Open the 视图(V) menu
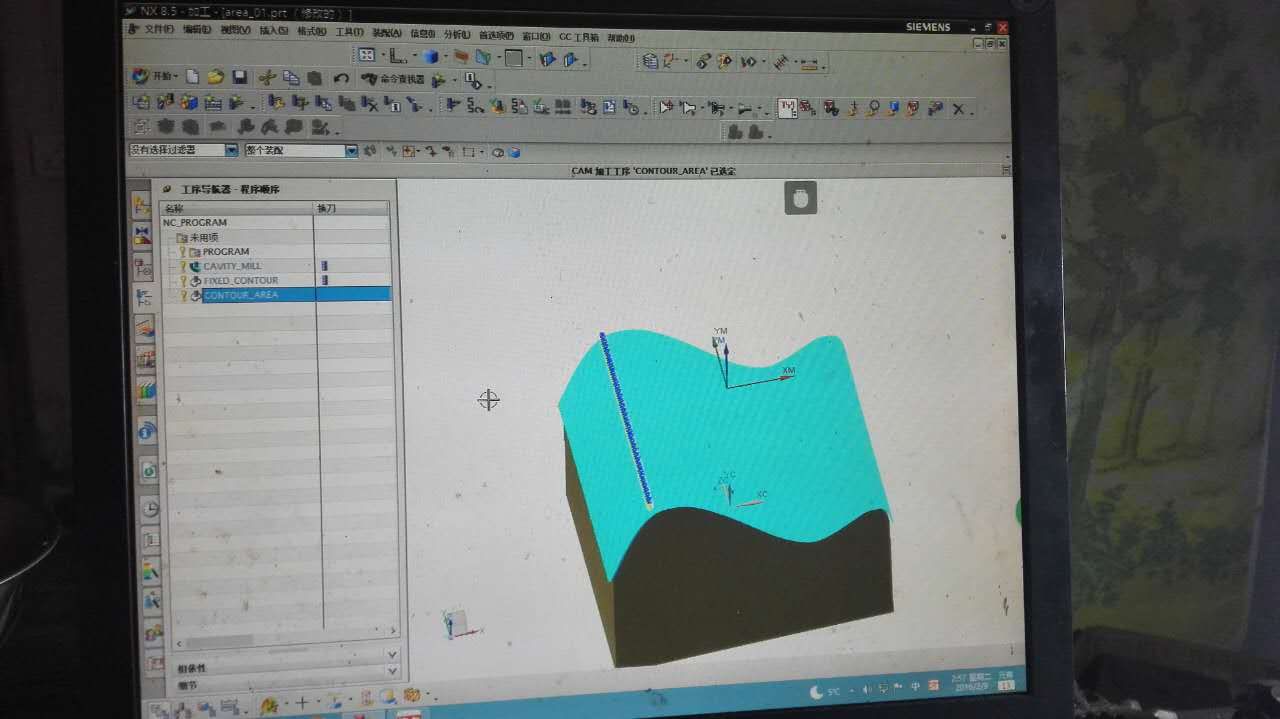1280x719 pixels. (x=235, y=31)
